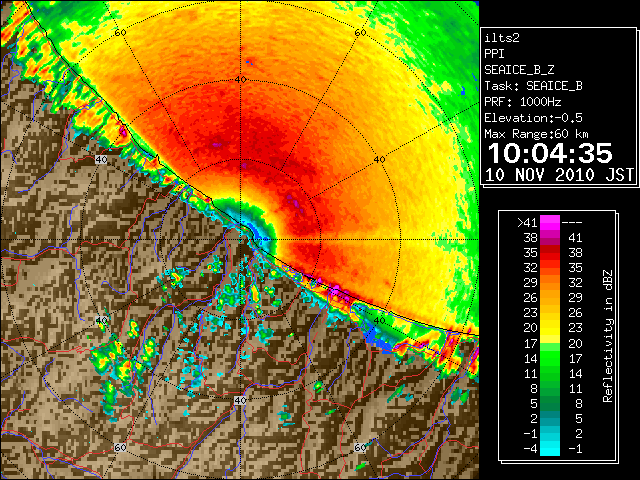This screenshot has width=640, height=480.
Task: Pick the red 35–38 dBZ legend swatch
Action: [x=550, y=253]
